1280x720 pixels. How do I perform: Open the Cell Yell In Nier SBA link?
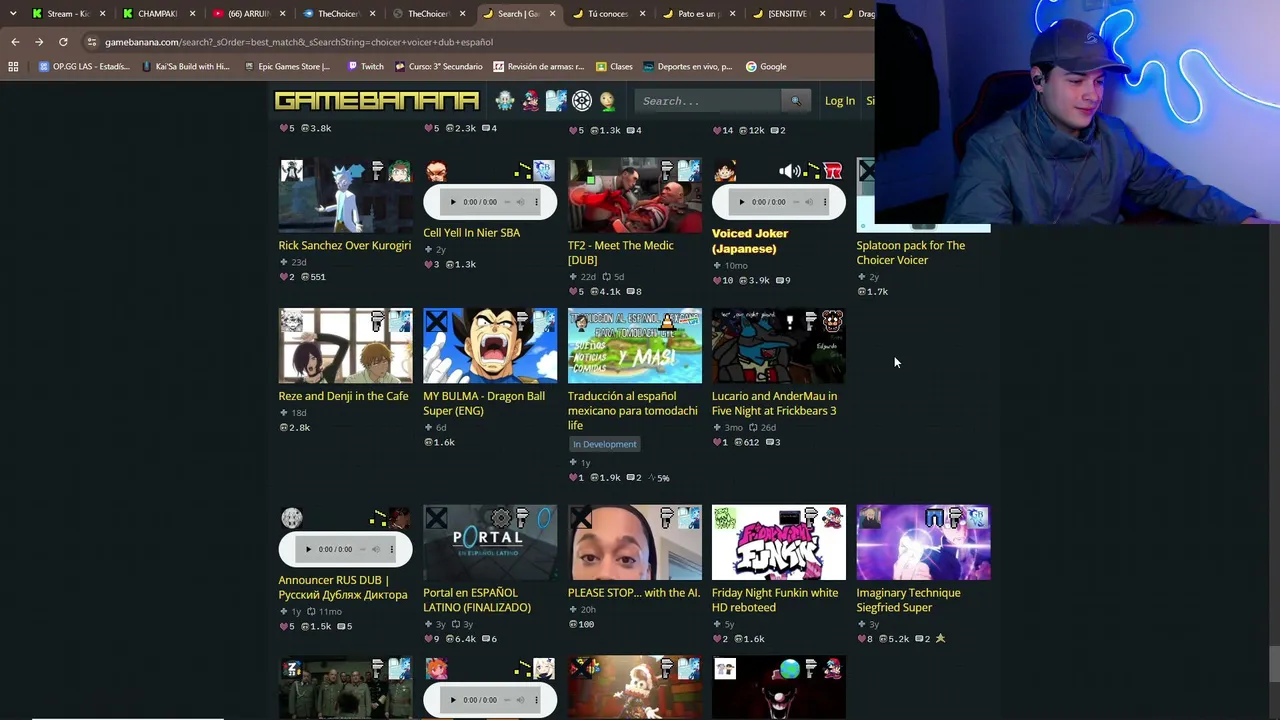(472, 233)
